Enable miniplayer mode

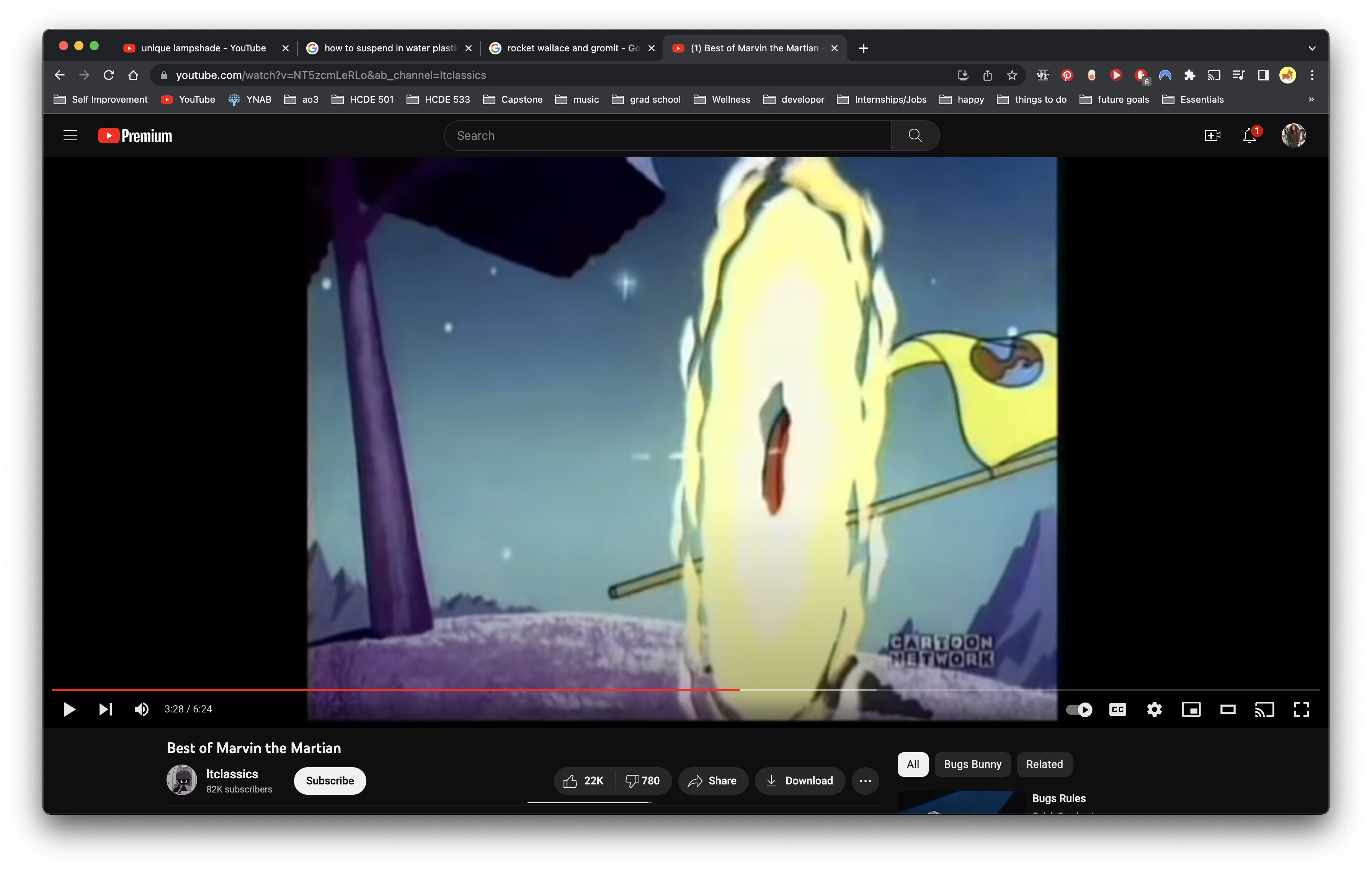click(1191, 709)
